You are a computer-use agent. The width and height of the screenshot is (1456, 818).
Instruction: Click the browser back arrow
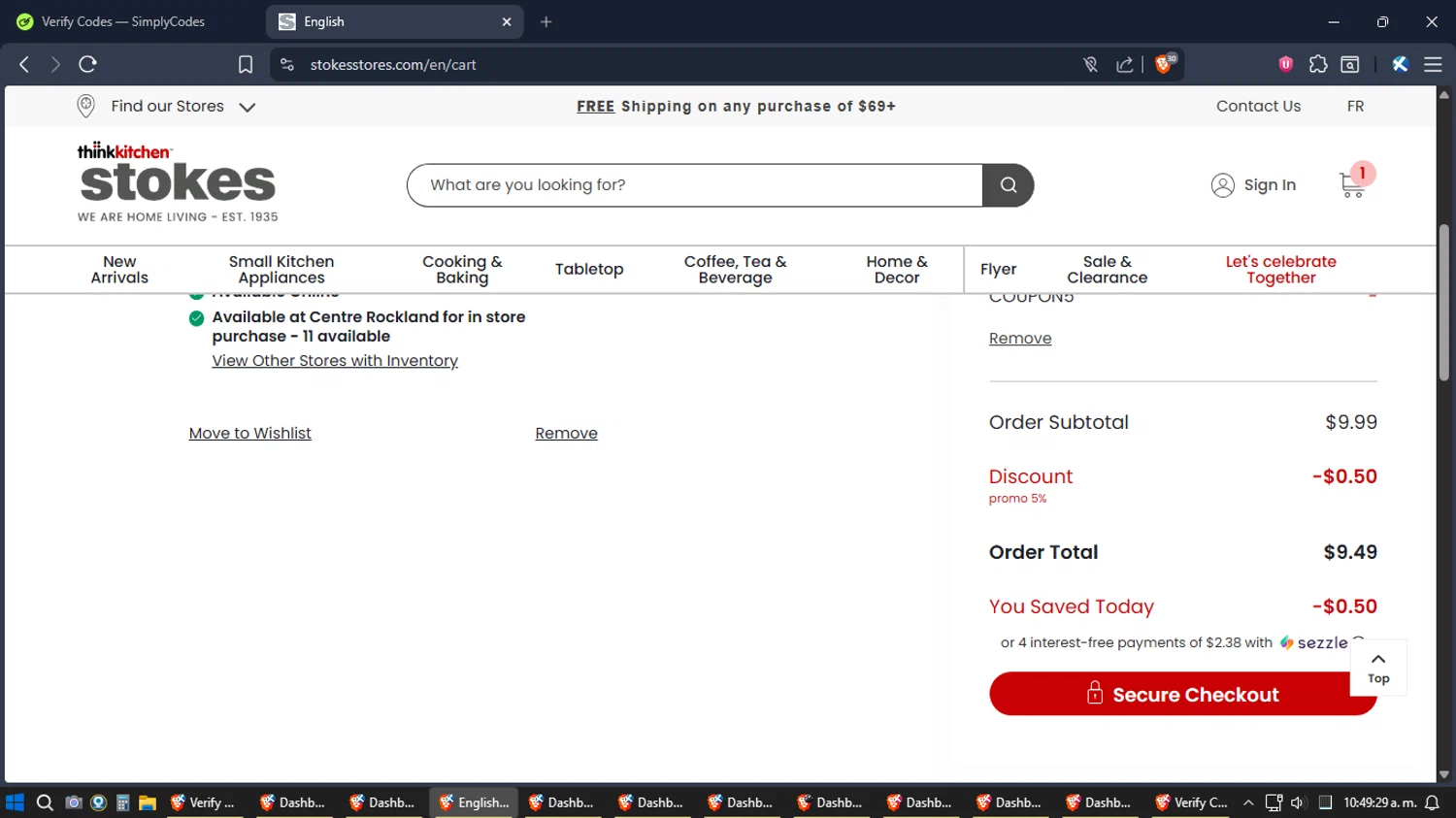[24, 64]
